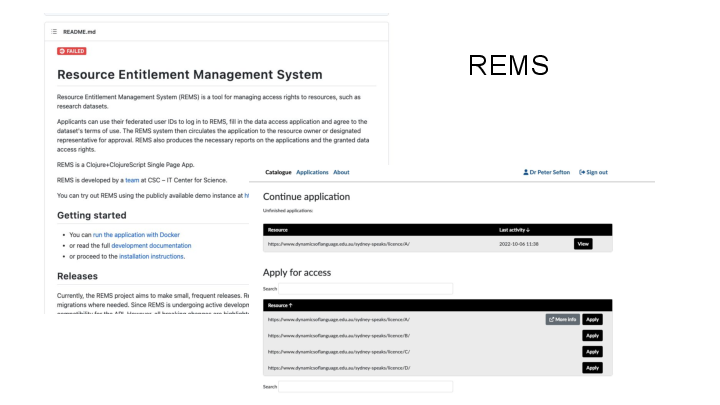Sort catalogue by Resource column header
The width and height of the screenshot is (720, 405).
280,305
